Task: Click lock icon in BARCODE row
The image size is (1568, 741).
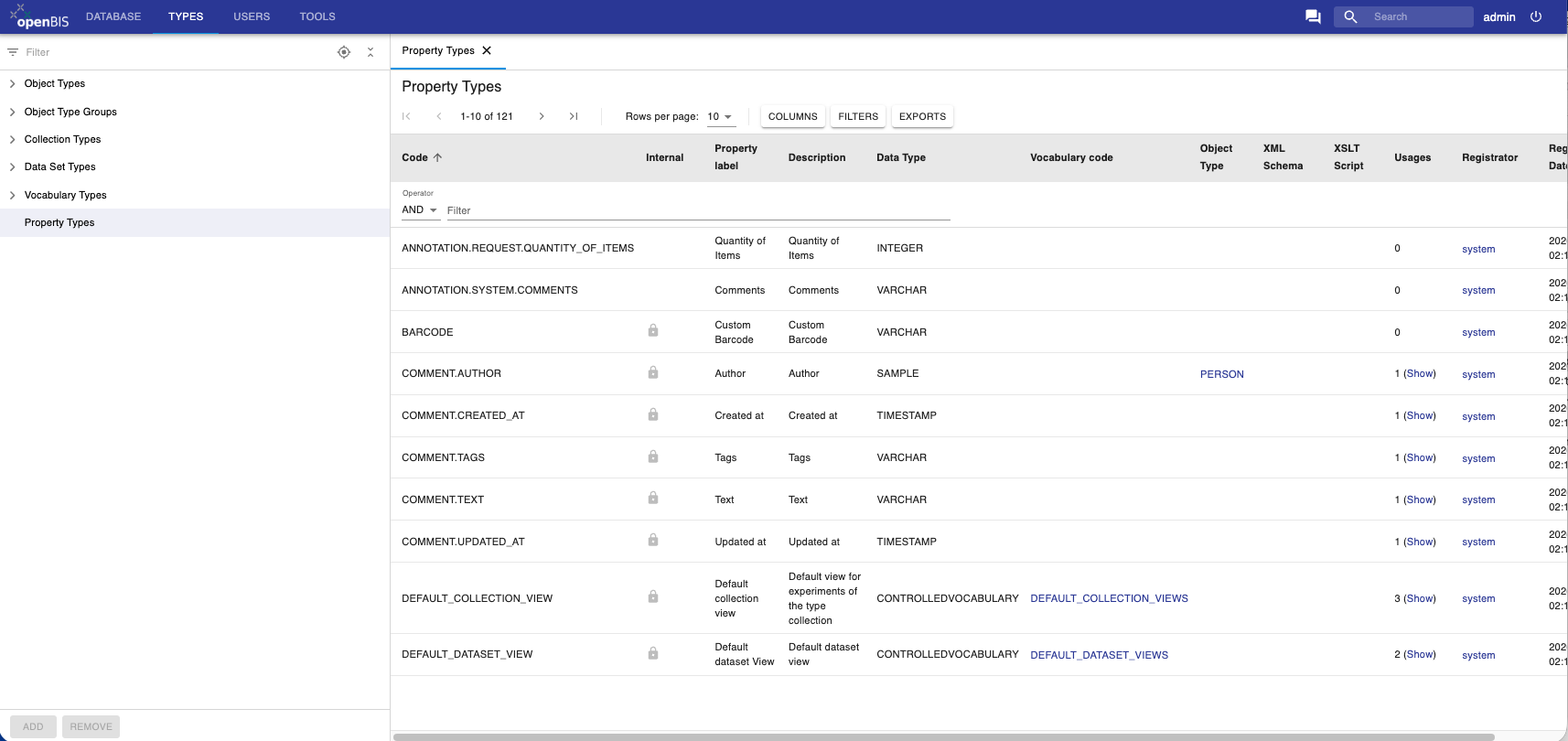Action: click(x=653, y=330)
